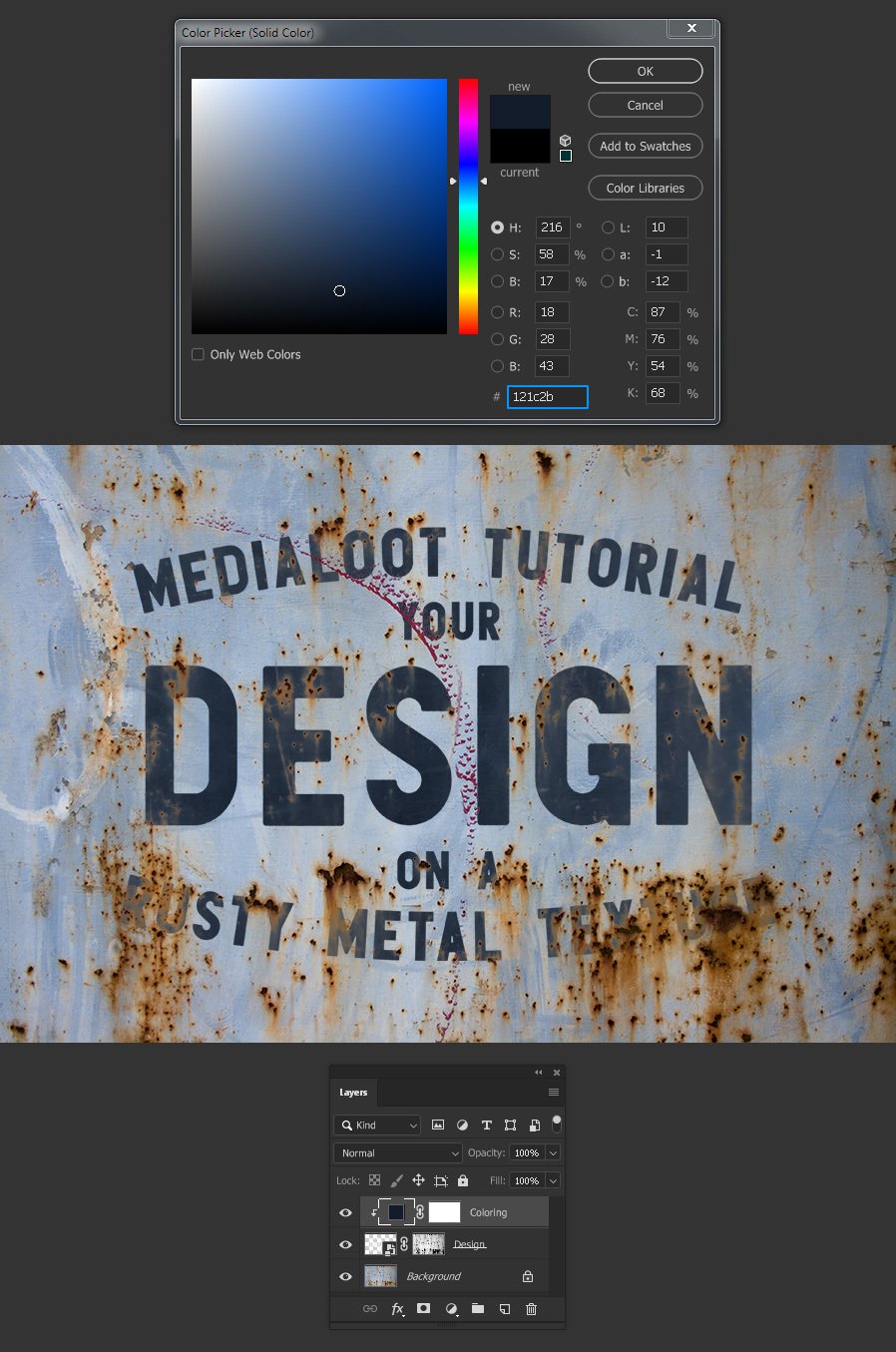The height and width of the screenshot is (1352, 896).
Task: Select the Design layer smart object thumbnail
Action: (x=380, y=1244)
